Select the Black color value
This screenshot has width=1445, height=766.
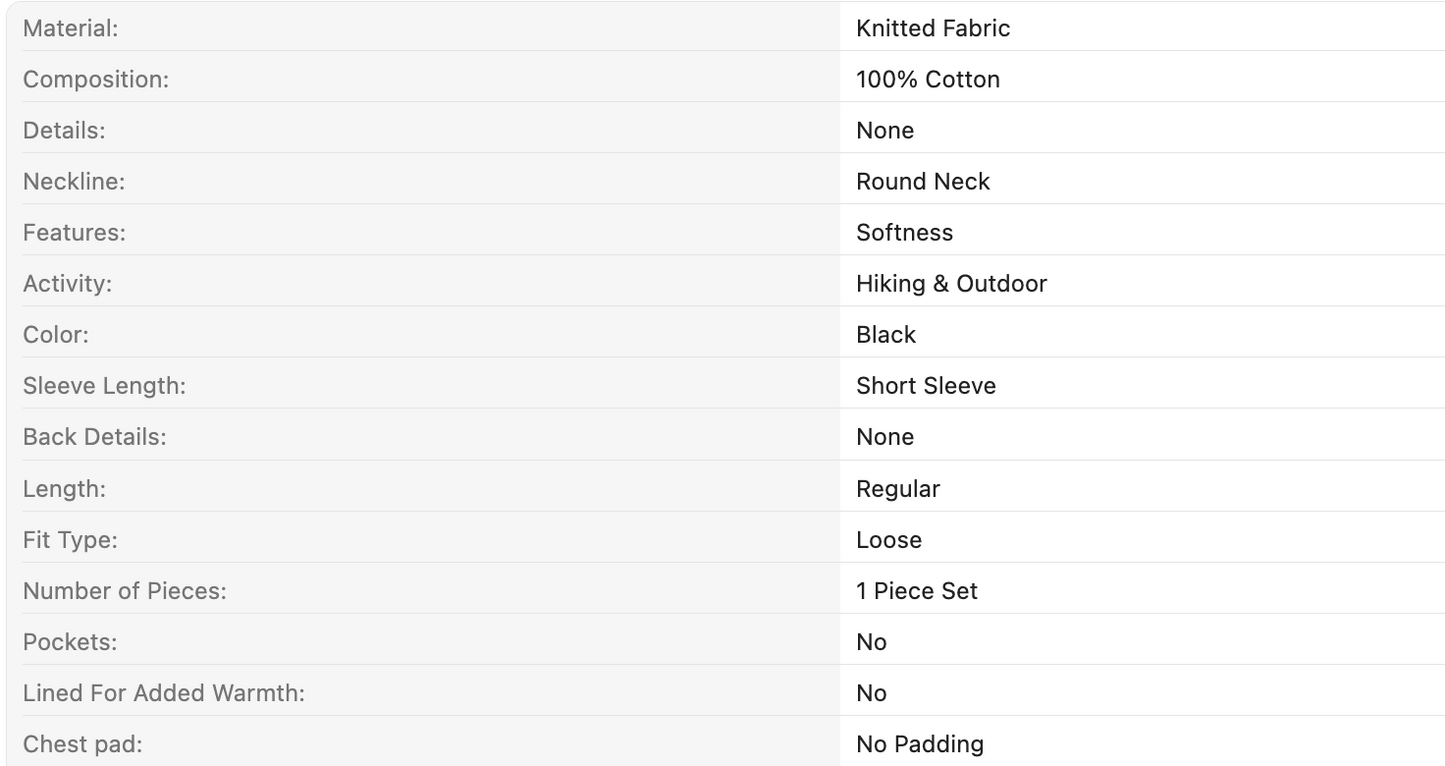point(886,334)
